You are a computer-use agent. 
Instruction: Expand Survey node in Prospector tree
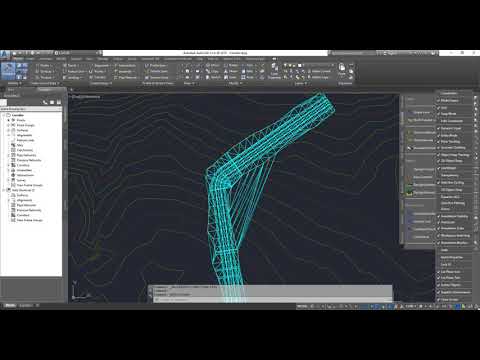(9, 180)
